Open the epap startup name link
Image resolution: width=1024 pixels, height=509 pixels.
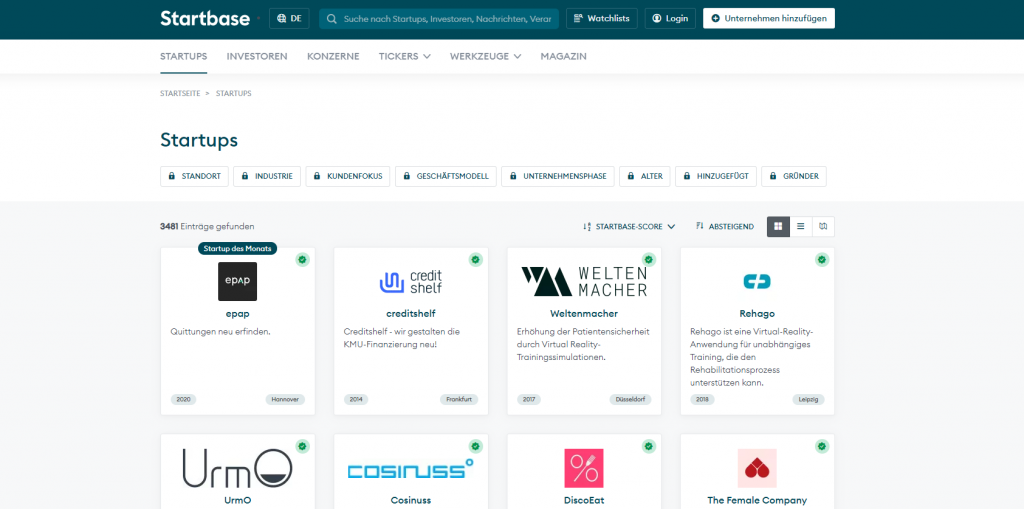238,314
